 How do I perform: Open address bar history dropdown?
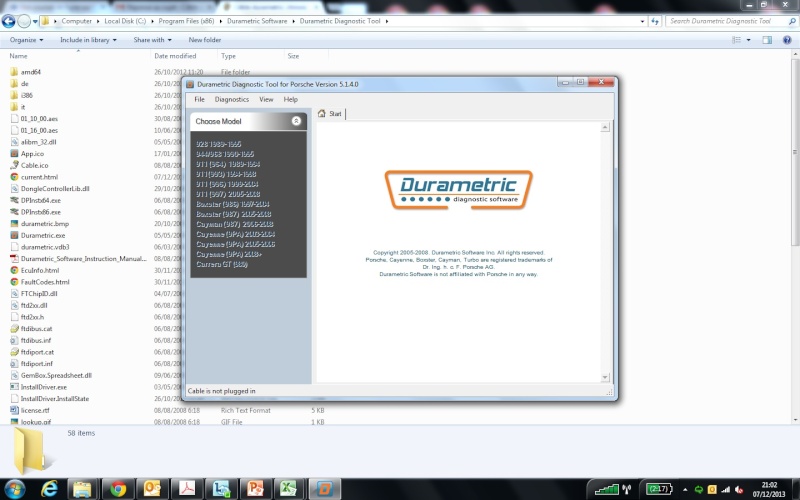(x=642, y=21)
